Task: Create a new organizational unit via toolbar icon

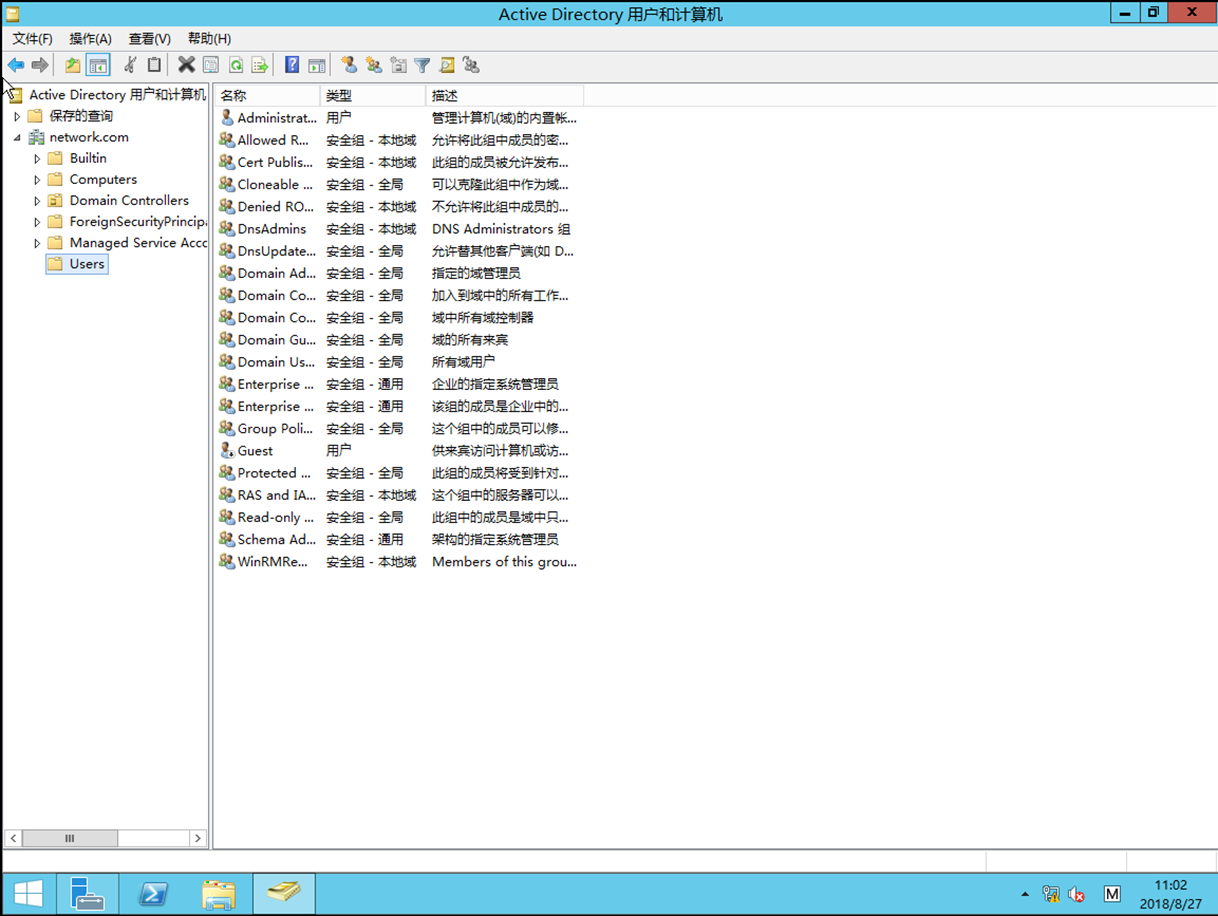Action: pyautogui.click(x=399, y=65)
